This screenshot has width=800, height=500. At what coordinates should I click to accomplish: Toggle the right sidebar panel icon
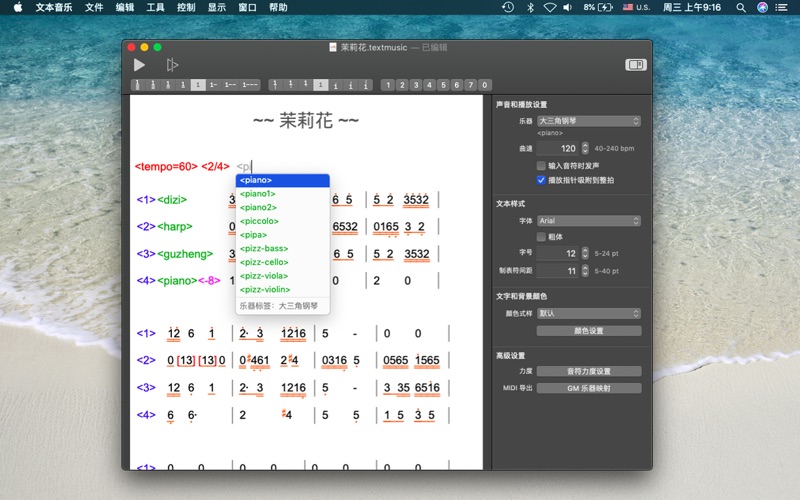(635, 65)
